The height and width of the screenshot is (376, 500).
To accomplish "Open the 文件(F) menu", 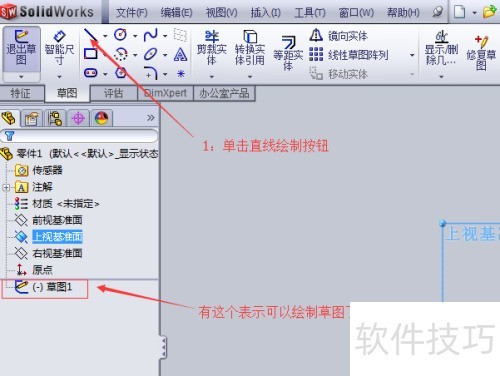I will coord(132,13).
